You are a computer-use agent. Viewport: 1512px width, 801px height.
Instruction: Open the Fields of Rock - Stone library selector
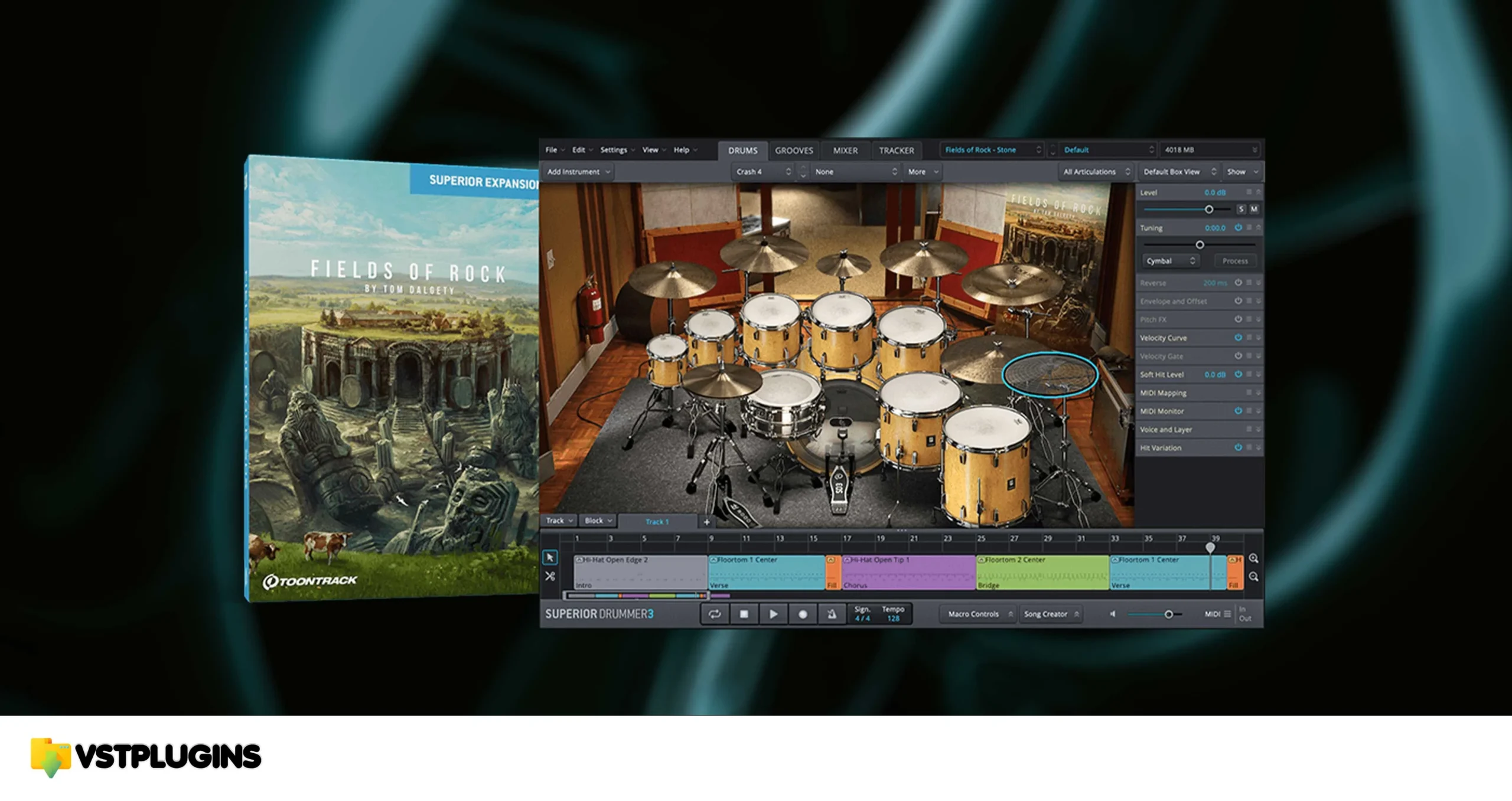pos(993,150)
